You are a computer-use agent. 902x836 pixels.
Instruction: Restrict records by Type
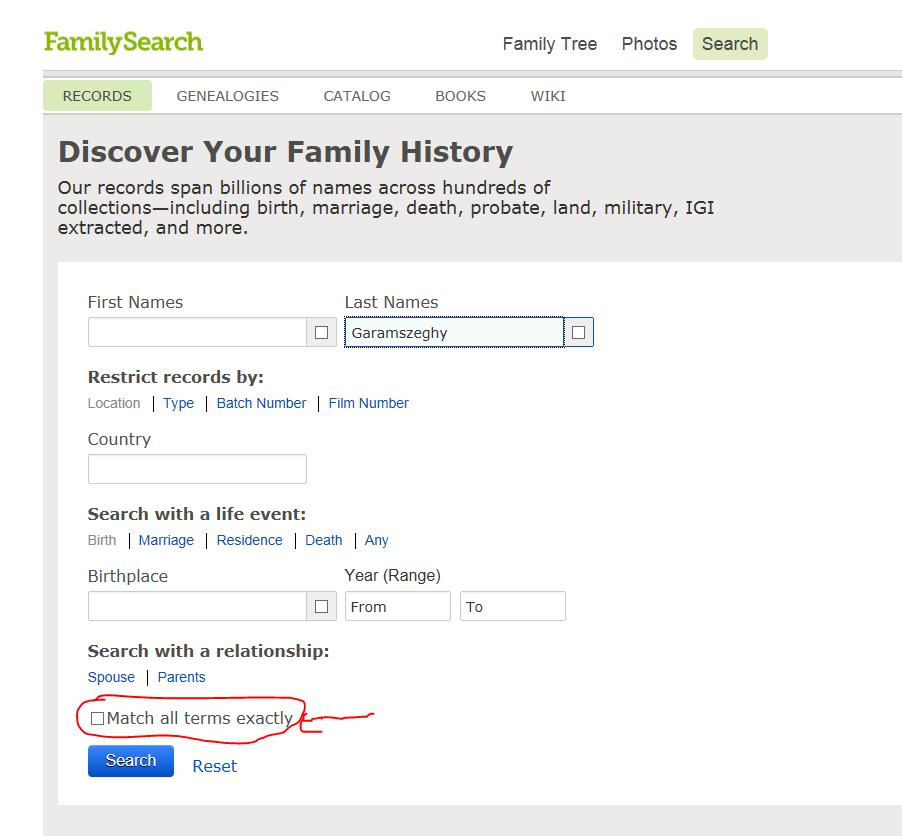click(178, 403)
